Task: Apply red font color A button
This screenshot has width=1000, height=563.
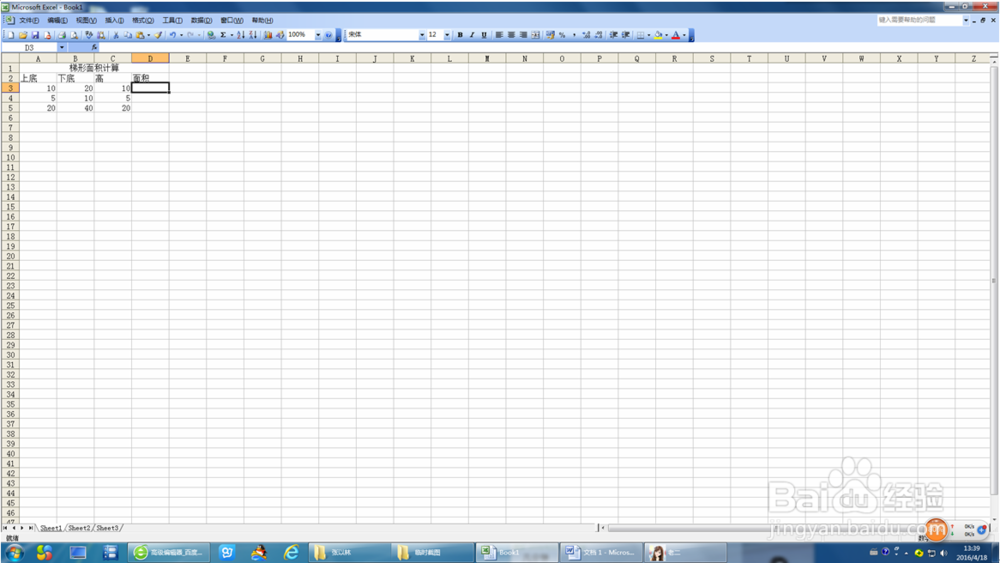Action: pyautogui.click(x=676, y=35)
